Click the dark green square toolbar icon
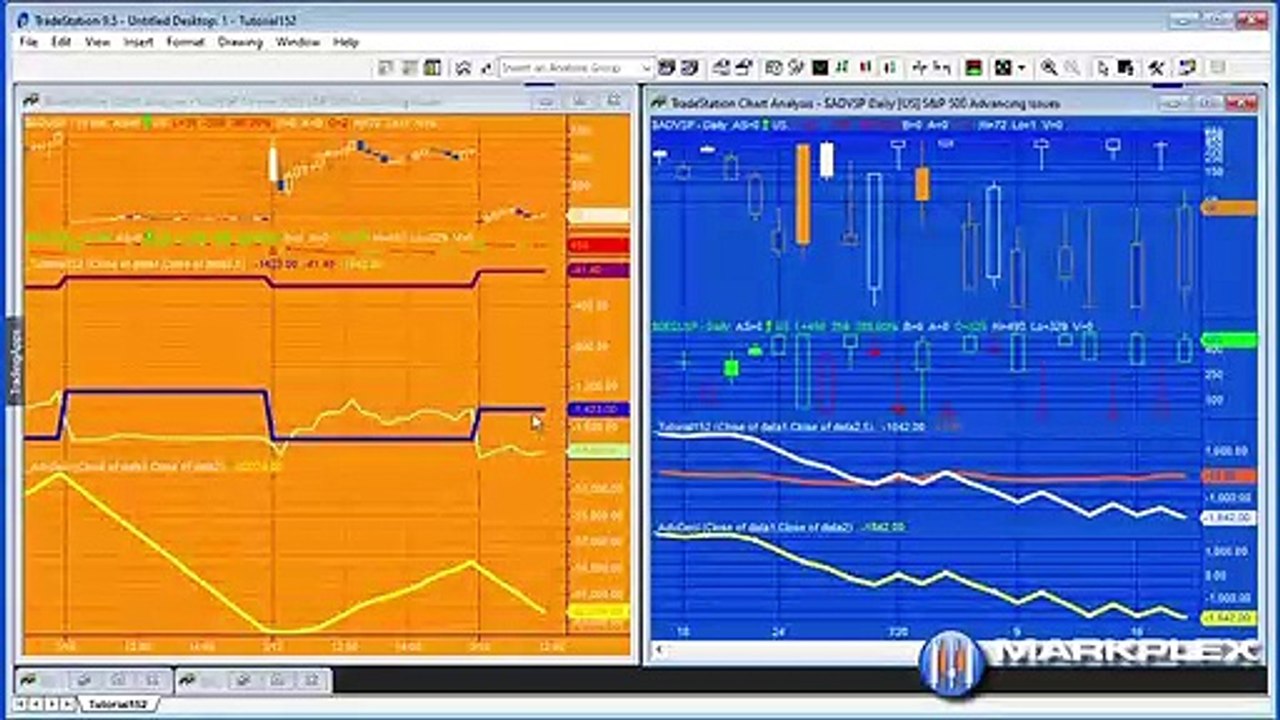Viewport: 1280px width, 720px height. pyautogui.click(x=820, y=68)
